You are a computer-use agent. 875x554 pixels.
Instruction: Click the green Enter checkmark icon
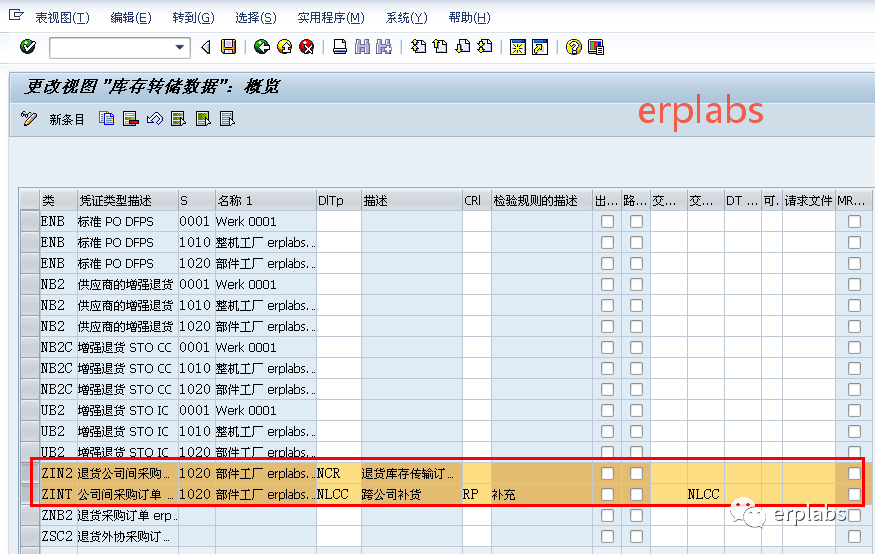[27, 47]
